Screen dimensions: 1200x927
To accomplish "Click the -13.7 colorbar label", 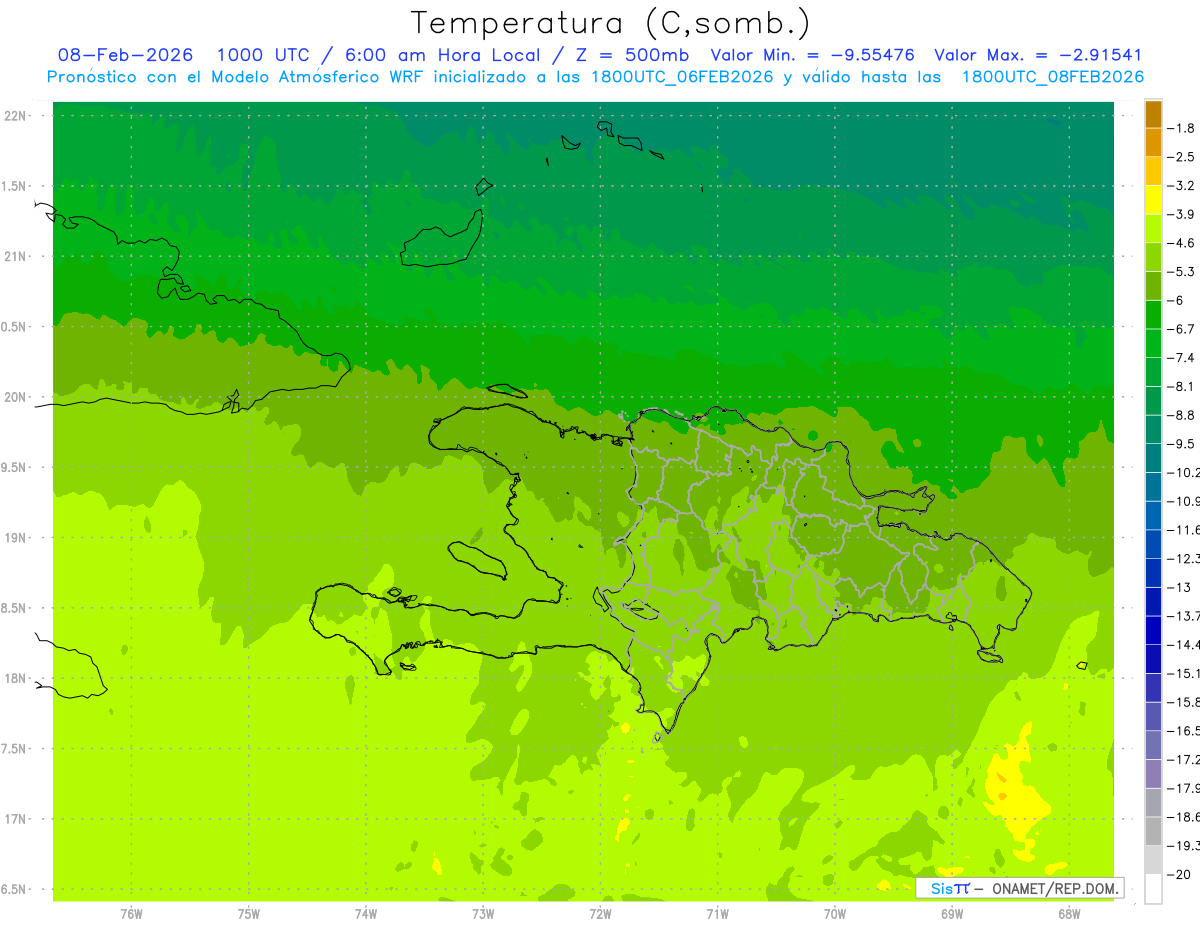I will (x=1184, y=616).
